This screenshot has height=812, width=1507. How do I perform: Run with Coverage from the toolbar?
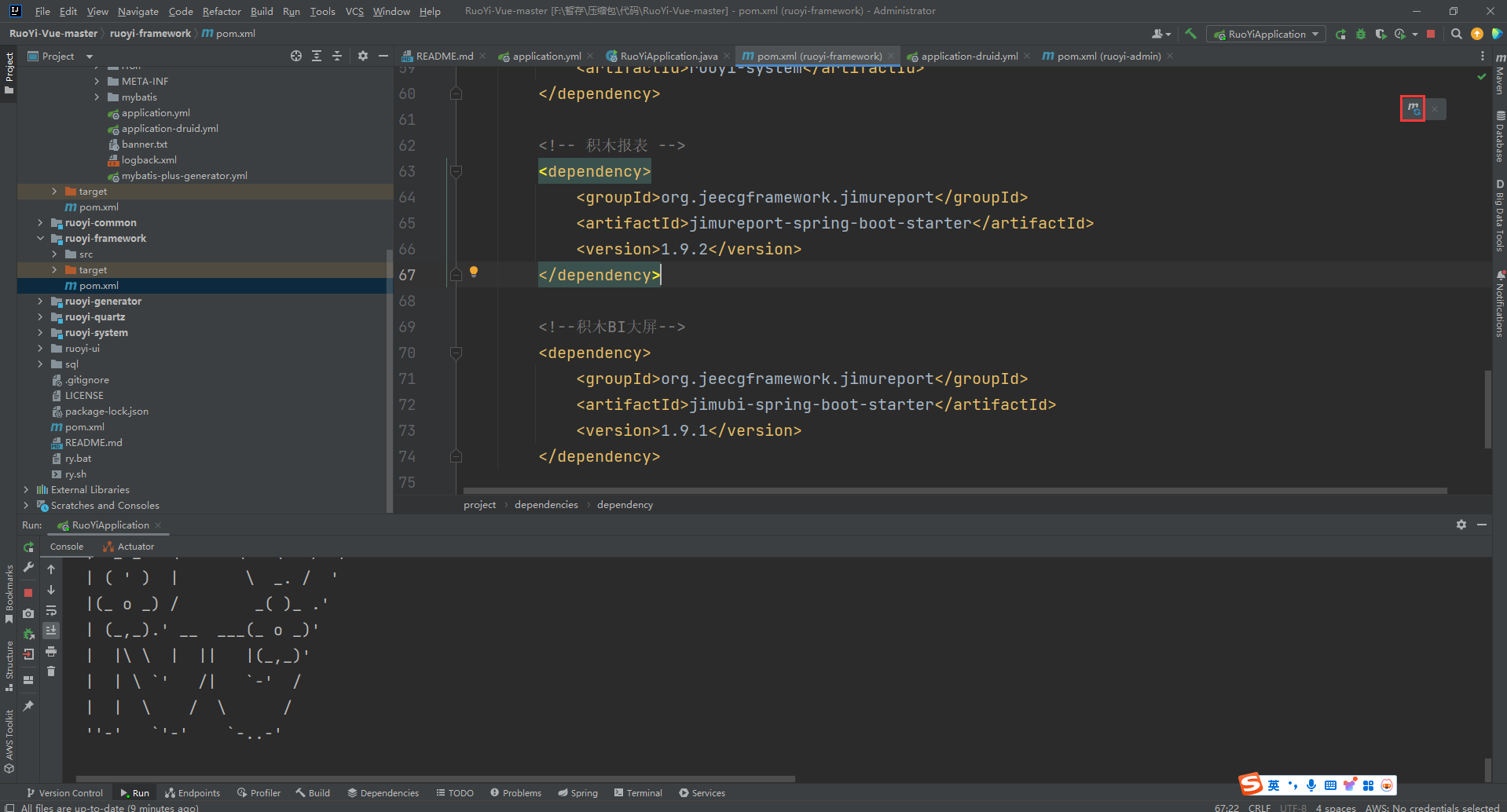tap(1380, 34)
